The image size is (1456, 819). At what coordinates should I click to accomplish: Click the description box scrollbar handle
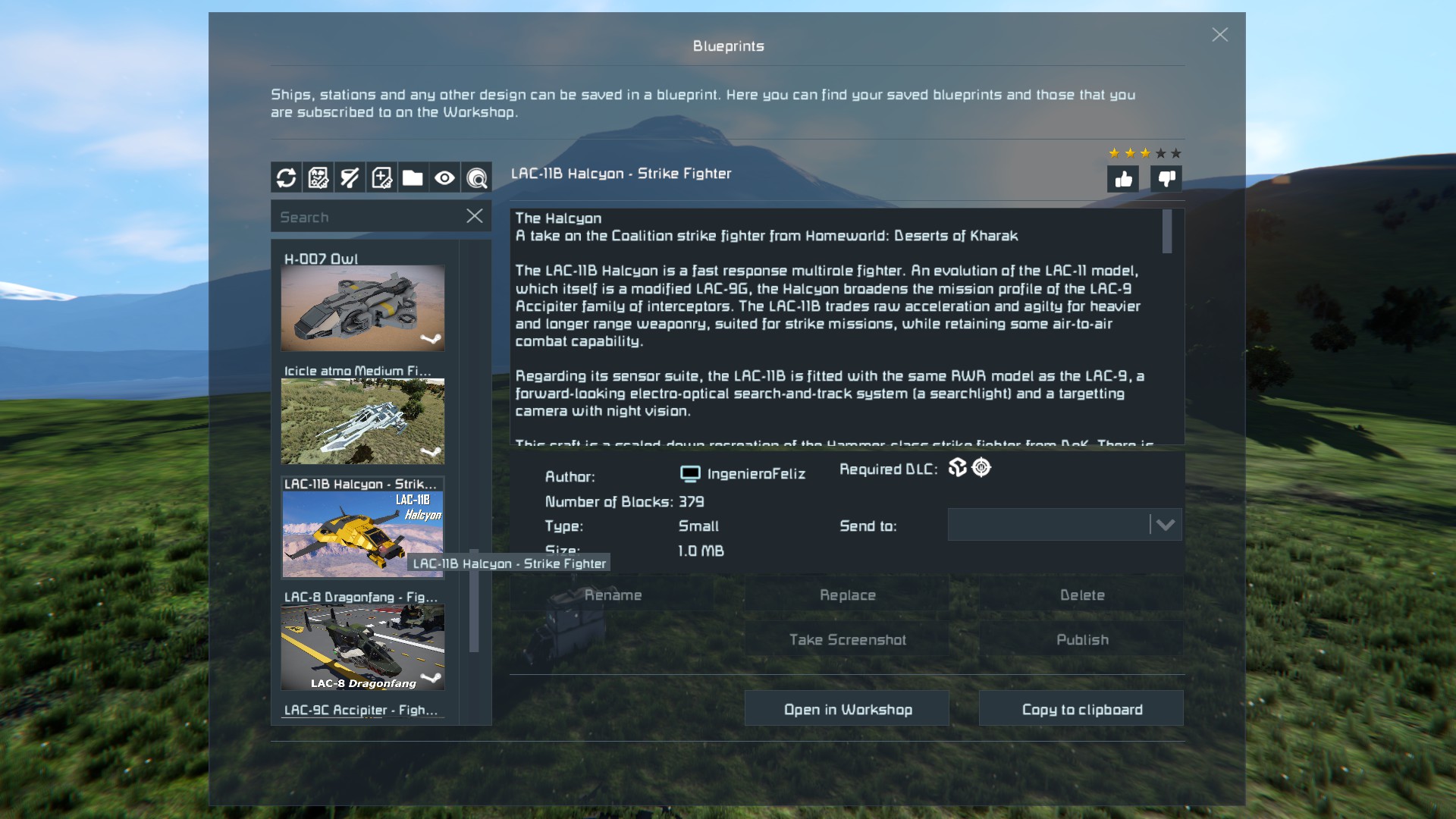tap(1167, 231)
